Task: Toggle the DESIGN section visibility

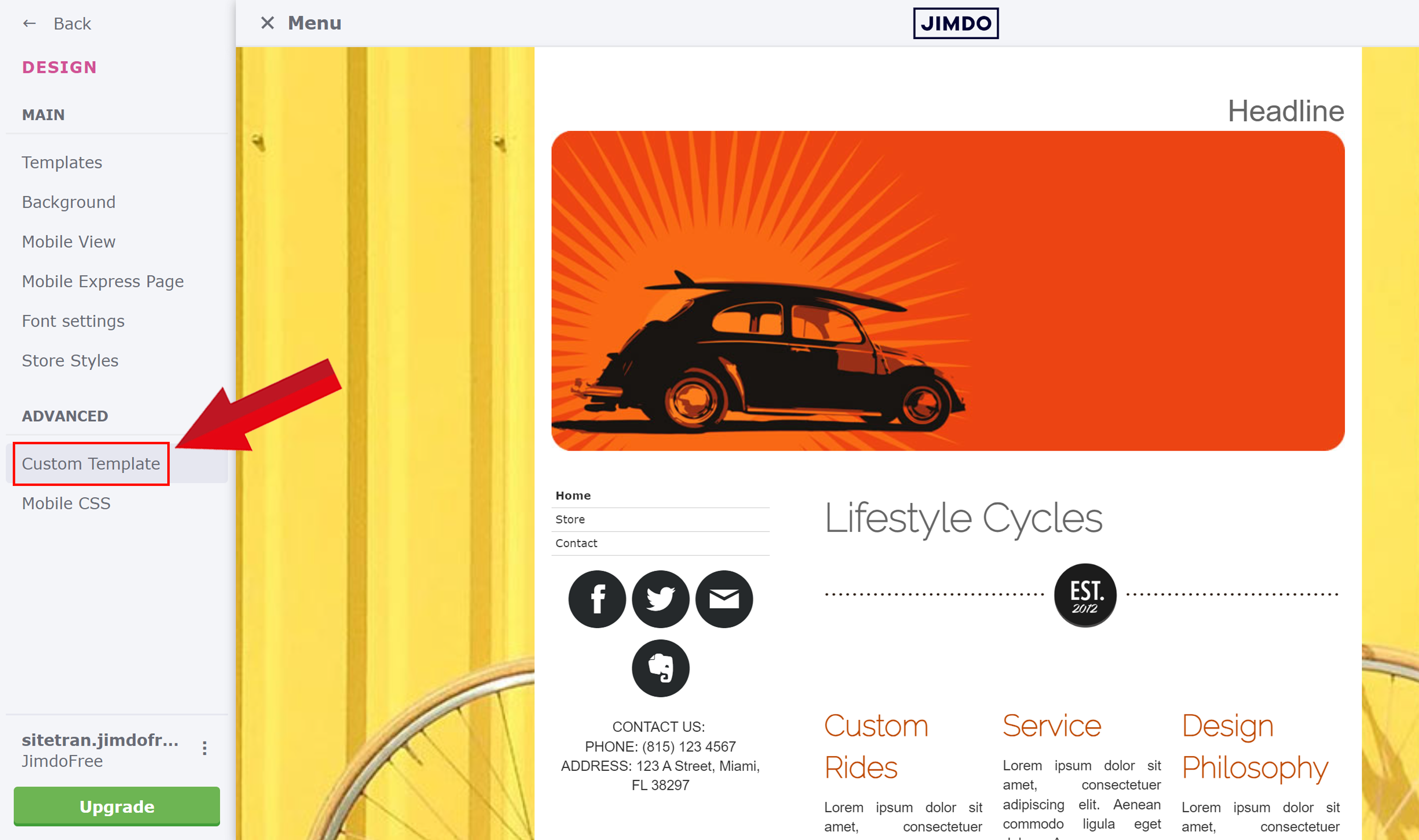Action: click(x=59, y=67)
